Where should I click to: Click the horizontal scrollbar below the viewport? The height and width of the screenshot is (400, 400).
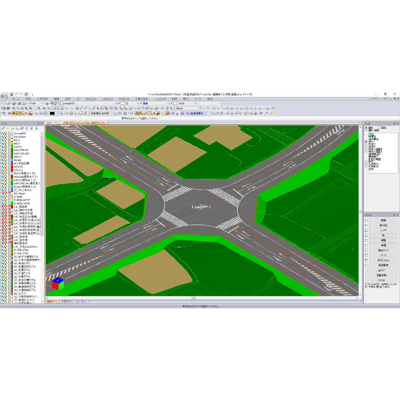click(x=202, y=298)
